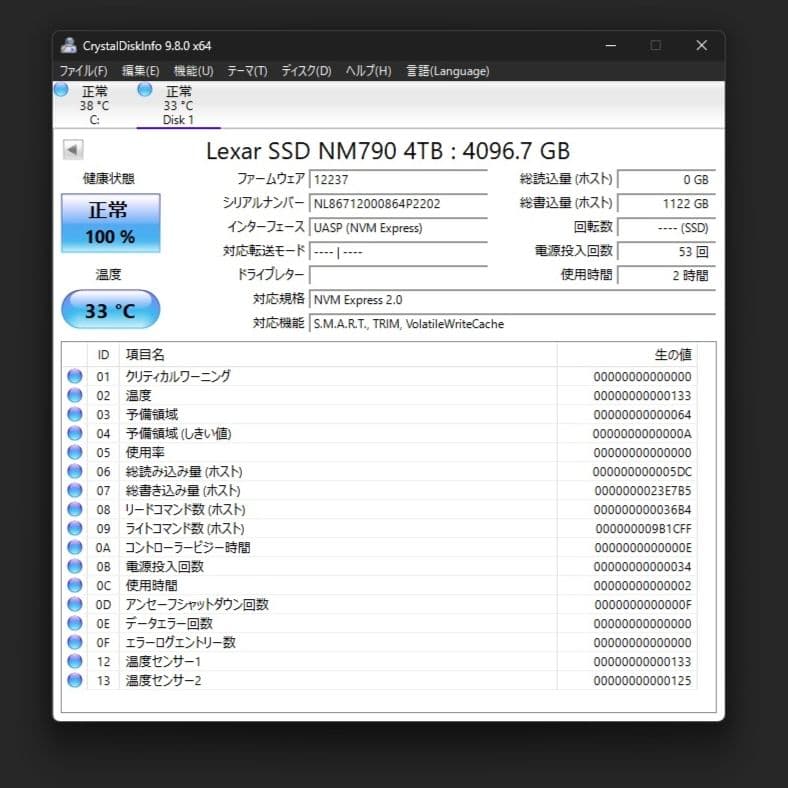Click the status circle for ID 01 row

(x=75, y=376)
